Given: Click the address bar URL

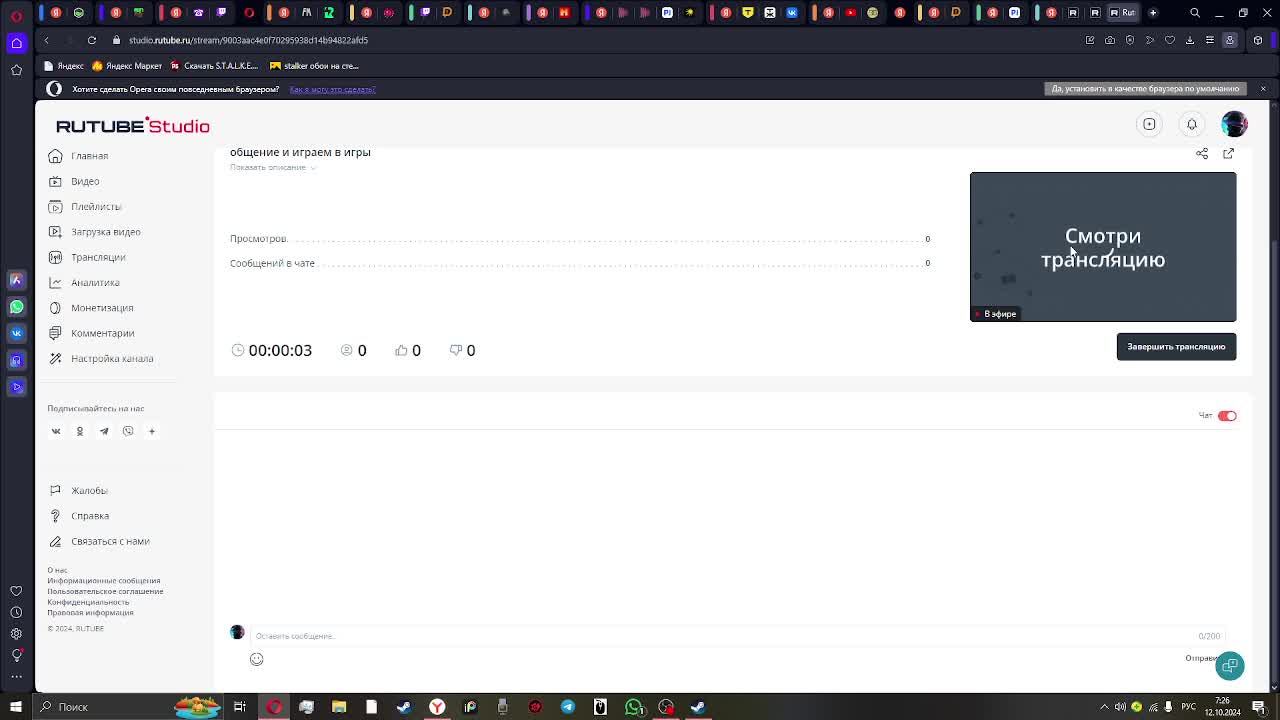Looking at the screenshot, I should [x=248, y=40].
